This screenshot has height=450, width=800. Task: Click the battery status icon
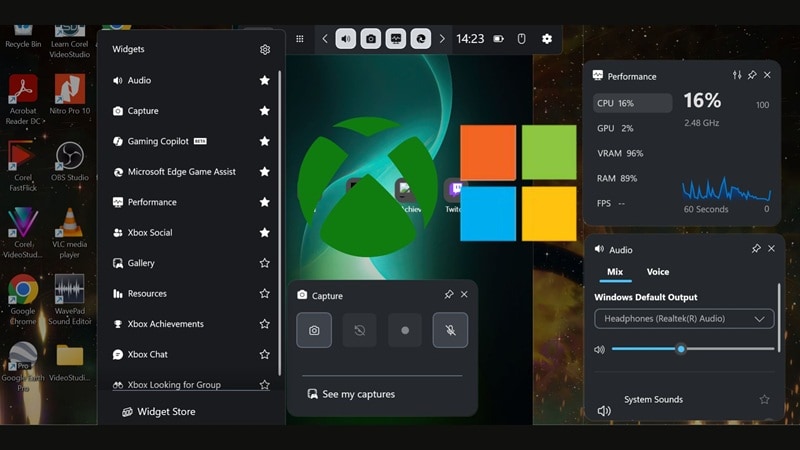point(498,39)
